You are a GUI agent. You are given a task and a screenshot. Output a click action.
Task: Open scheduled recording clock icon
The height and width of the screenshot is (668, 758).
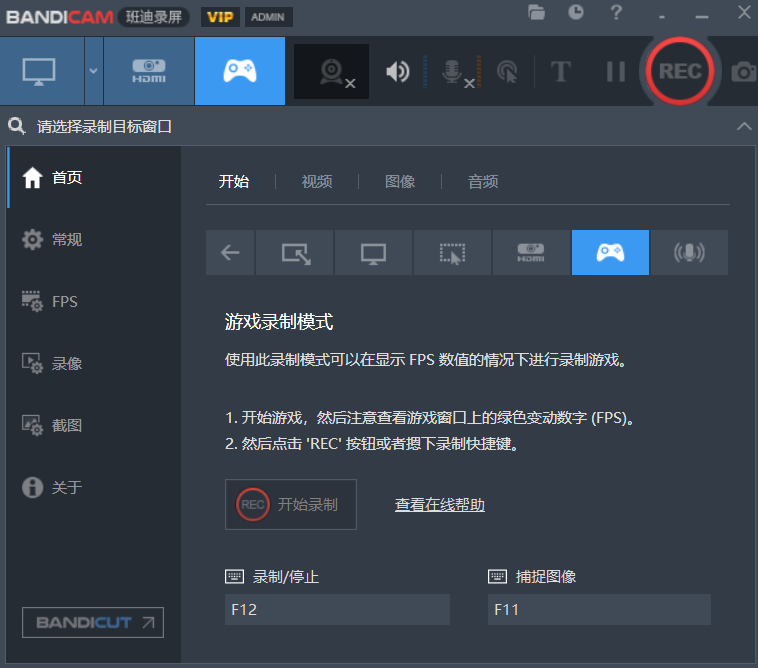click(x=575, y=13)
